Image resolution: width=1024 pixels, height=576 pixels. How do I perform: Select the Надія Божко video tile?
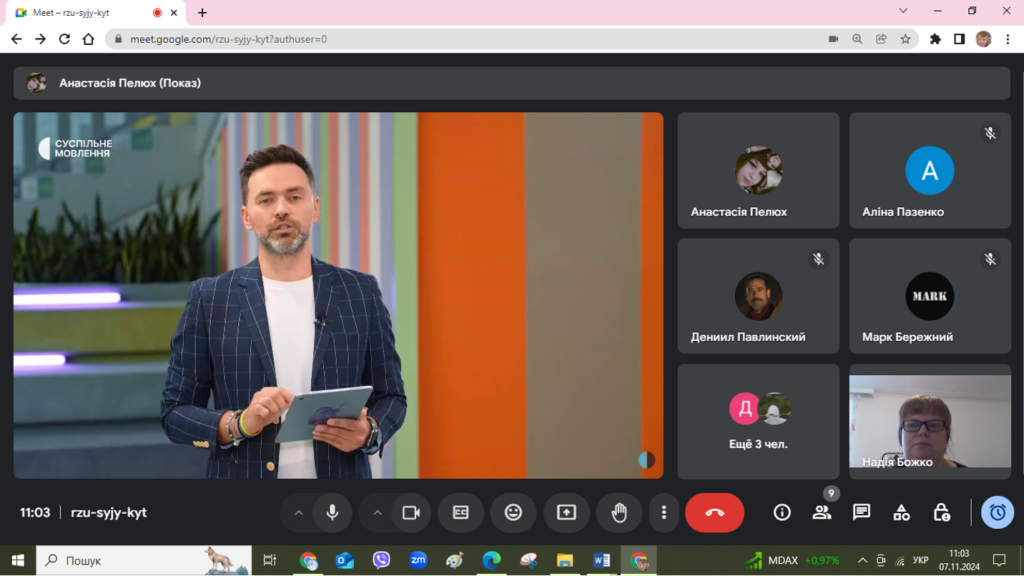pos(930,421)
